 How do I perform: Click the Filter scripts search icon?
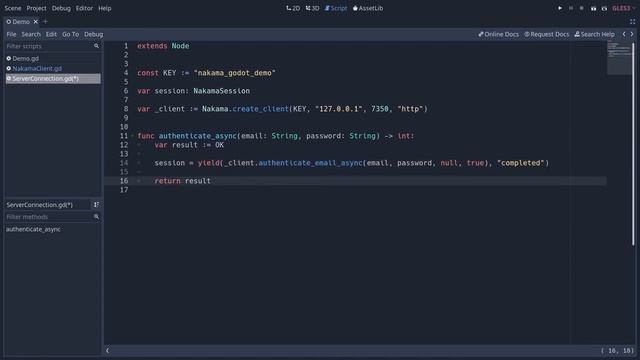click(x=96, y=46)
